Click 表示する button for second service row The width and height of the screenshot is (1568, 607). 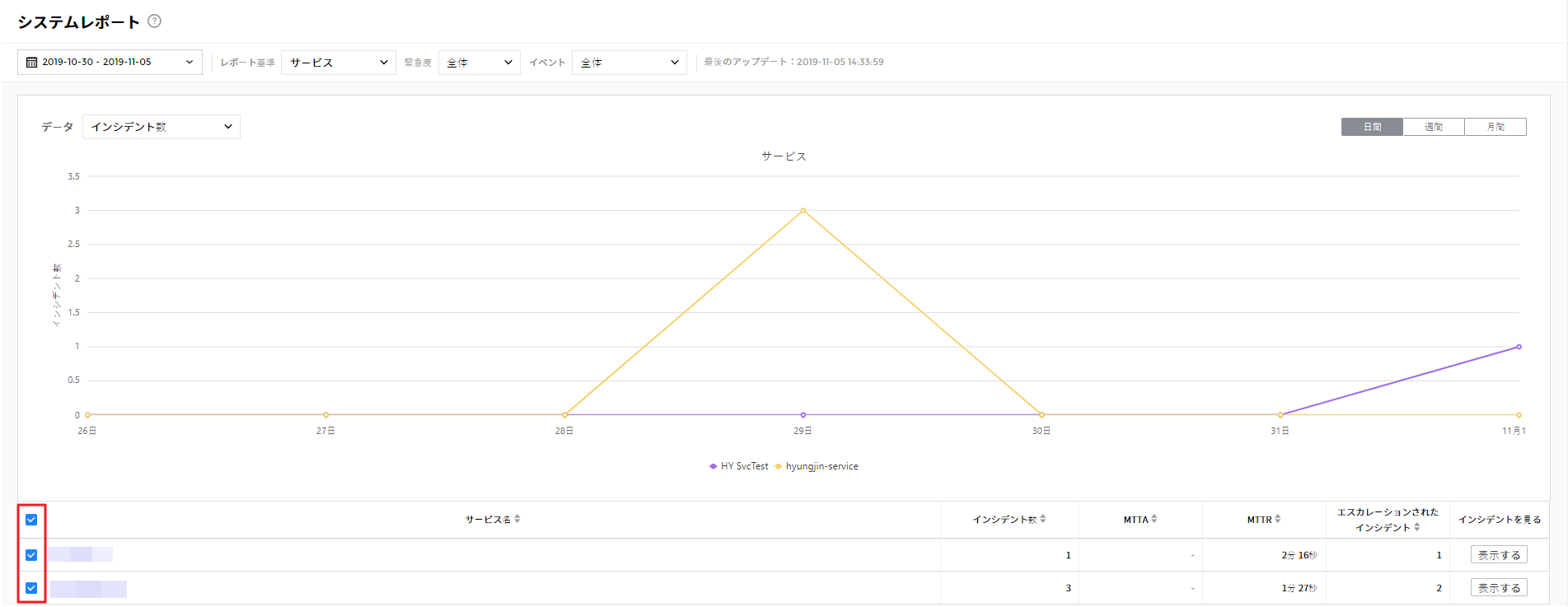coord(1499,588)
